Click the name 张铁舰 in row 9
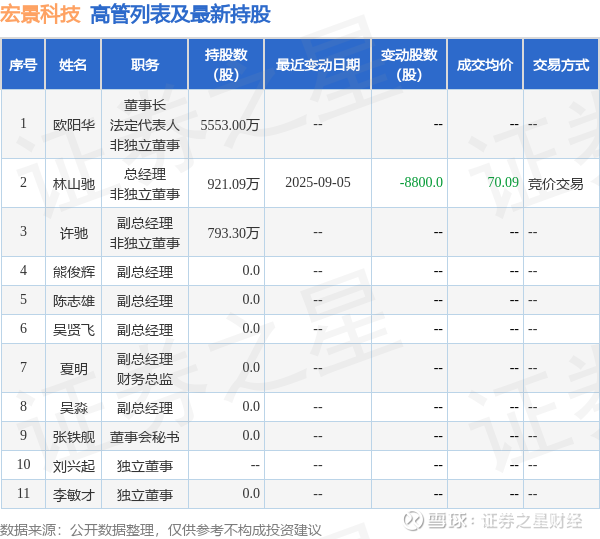 (x=73, y=437)
